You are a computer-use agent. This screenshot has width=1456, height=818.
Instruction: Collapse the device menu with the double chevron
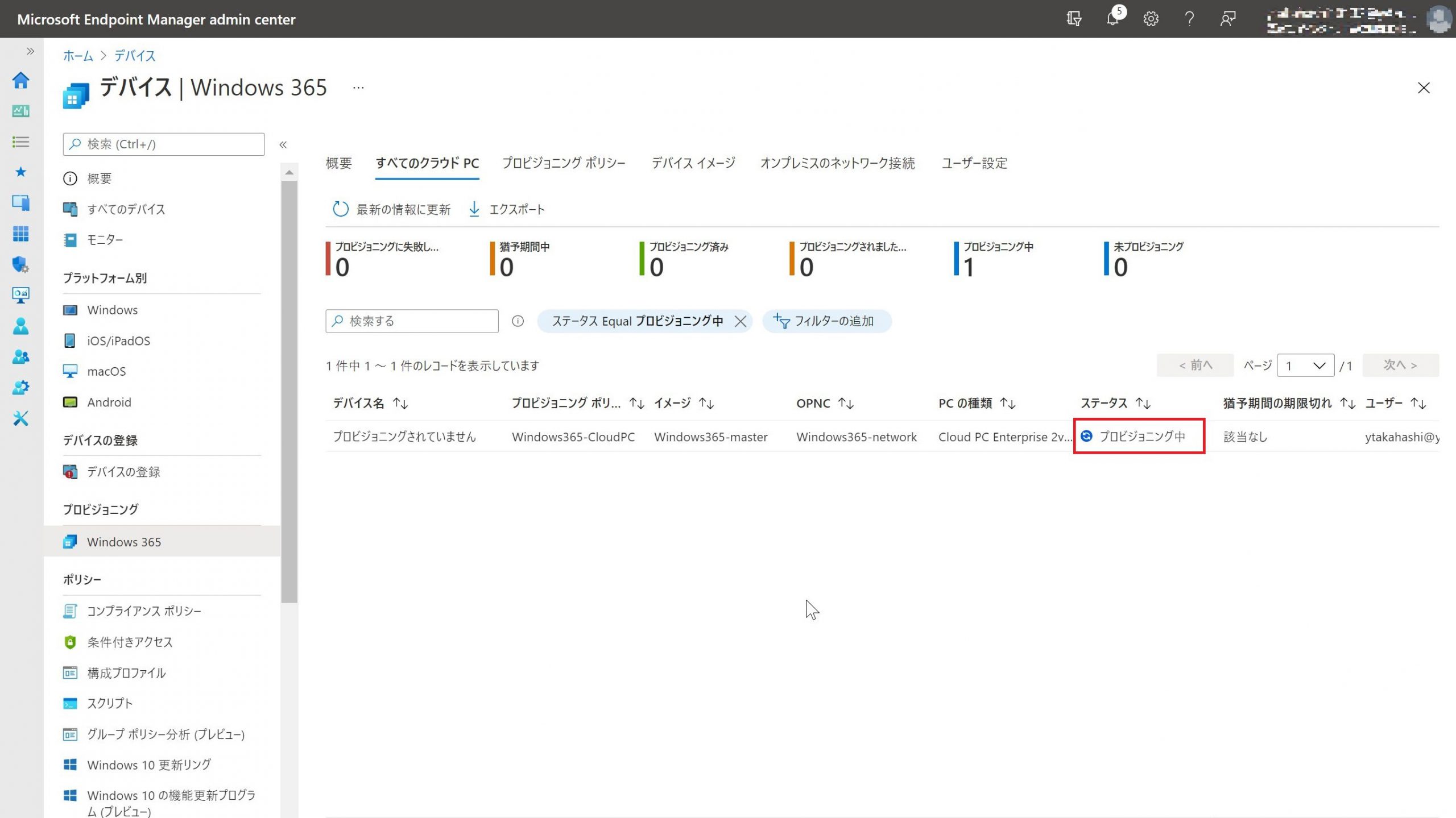pyautogui.click(x=283, y=144)
